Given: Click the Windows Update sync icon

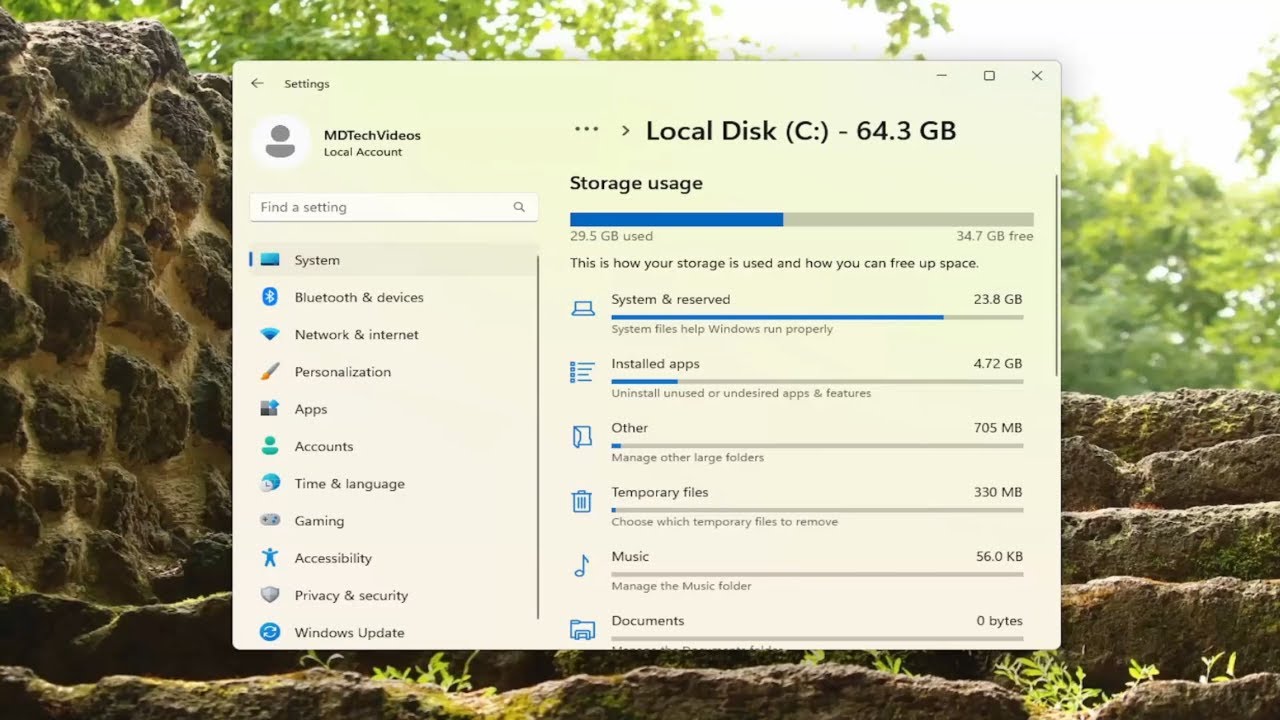Looking at the screenshot, I should pyautogui.click(x=270, y=632).
